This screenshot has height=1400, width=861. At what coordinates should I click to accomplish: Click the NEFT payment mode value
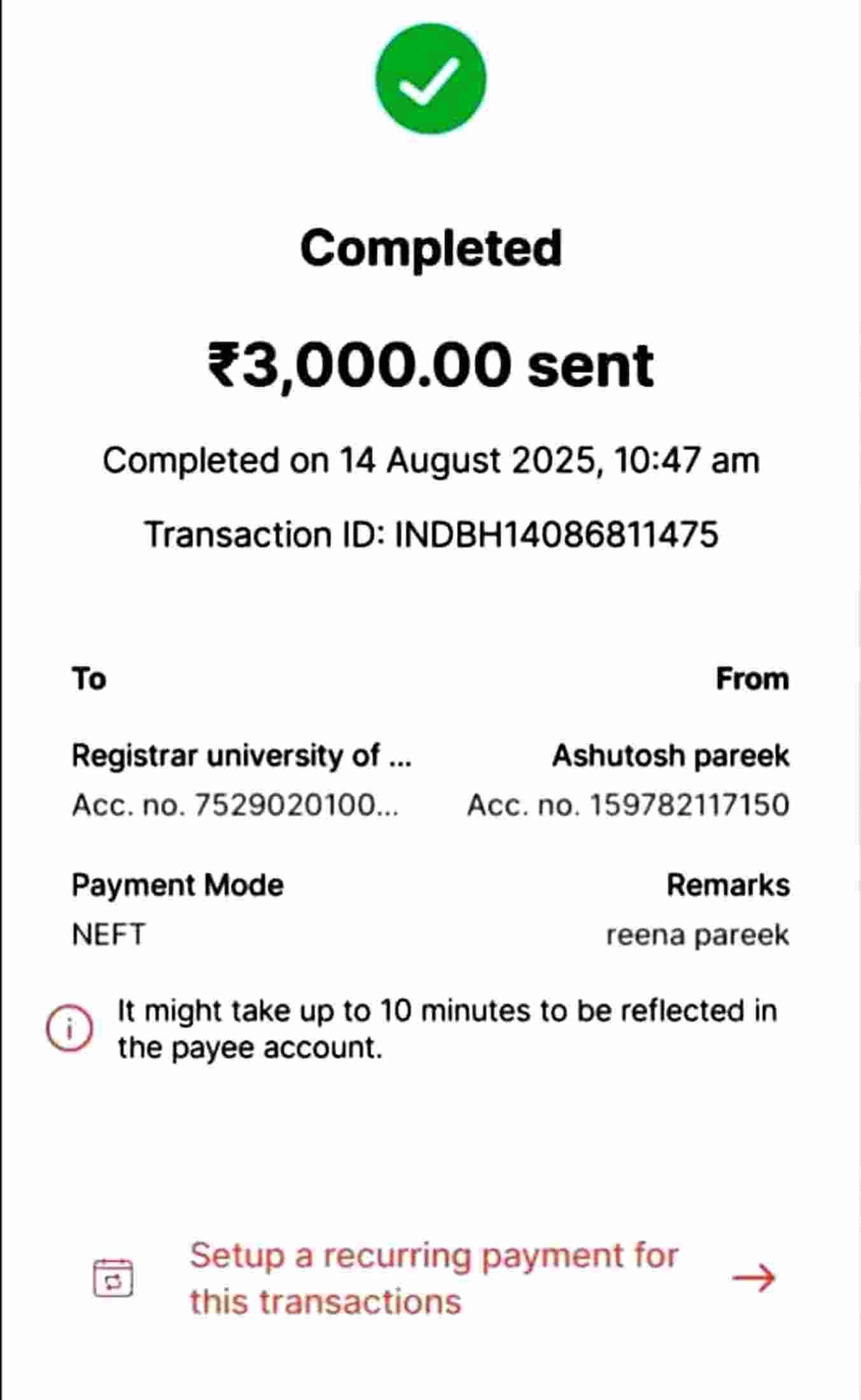point(109,935)
